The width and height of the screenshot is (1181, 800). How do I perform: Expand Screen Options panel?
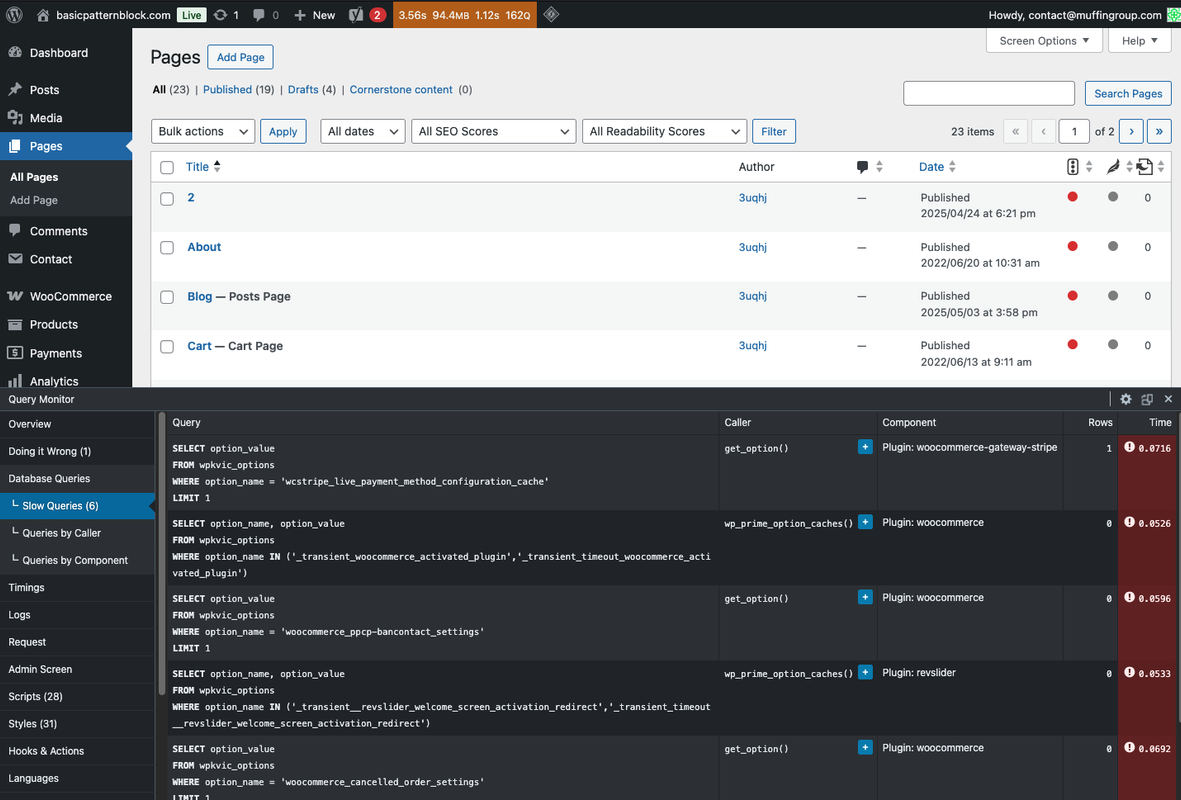[x=1044, y=41]
